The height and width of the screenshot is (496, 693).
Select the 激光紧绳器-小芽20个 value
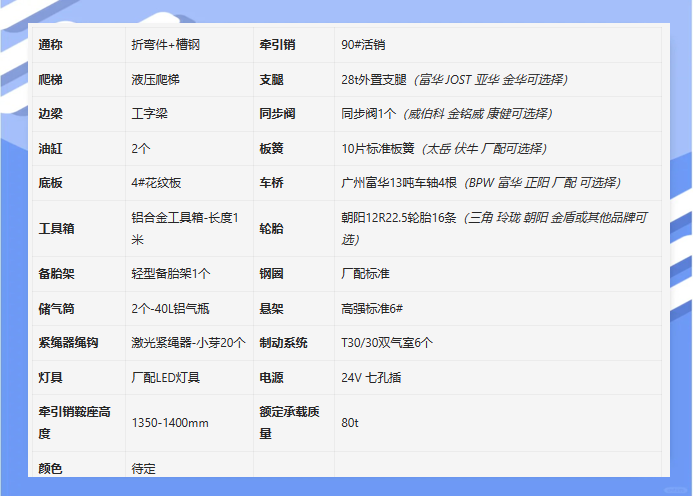tap(188, 343)
